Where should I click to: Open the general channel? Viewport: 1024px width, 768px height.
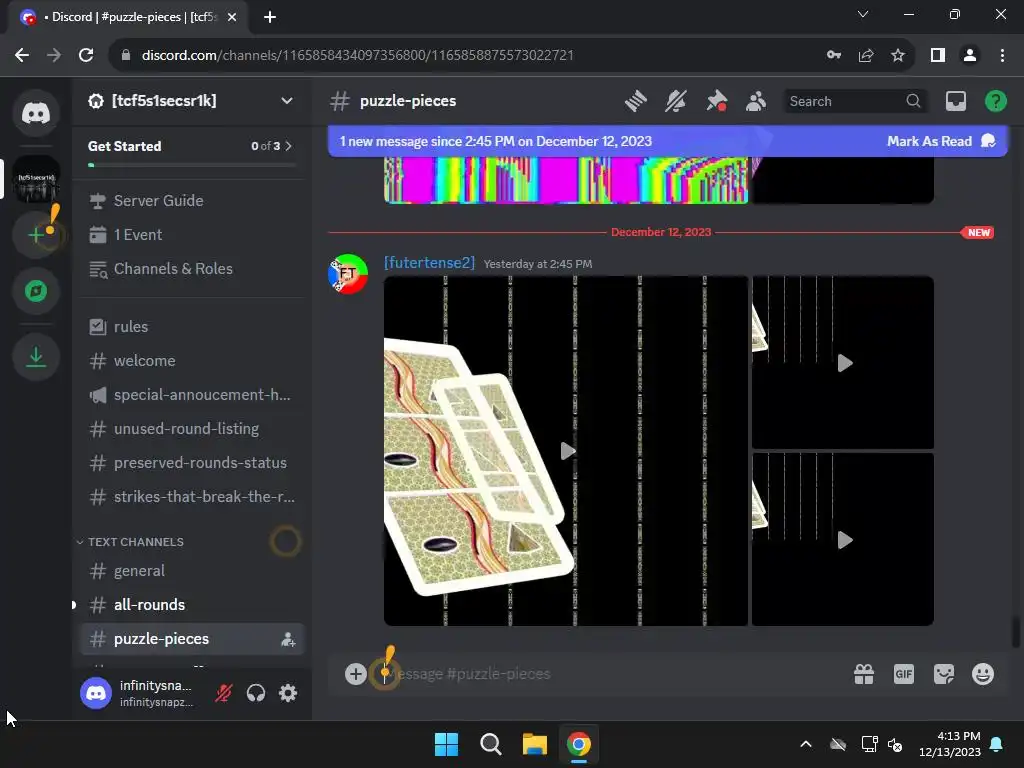(190, 571)
